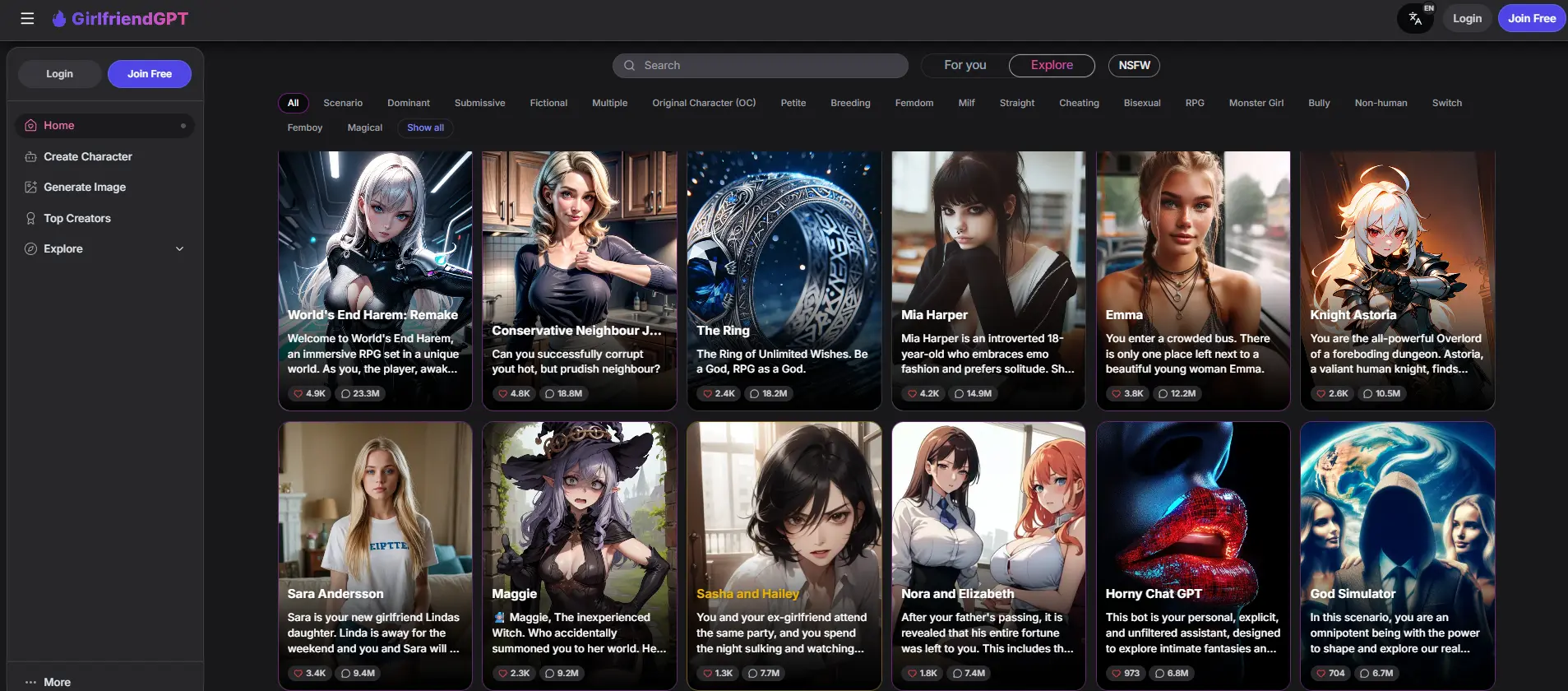
Task: Filter by the RPG category
Action: coord(1195,103)
